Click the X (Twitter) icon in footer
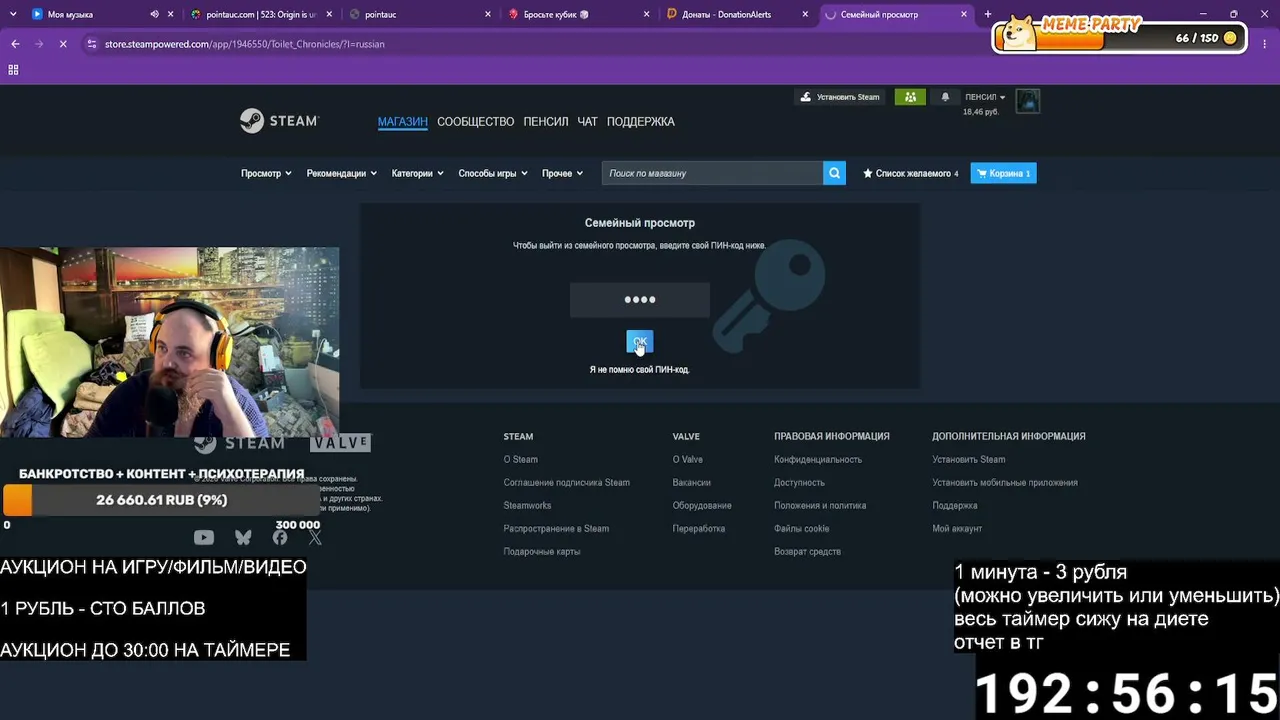The image size is (1280, 720). point(316,537)
